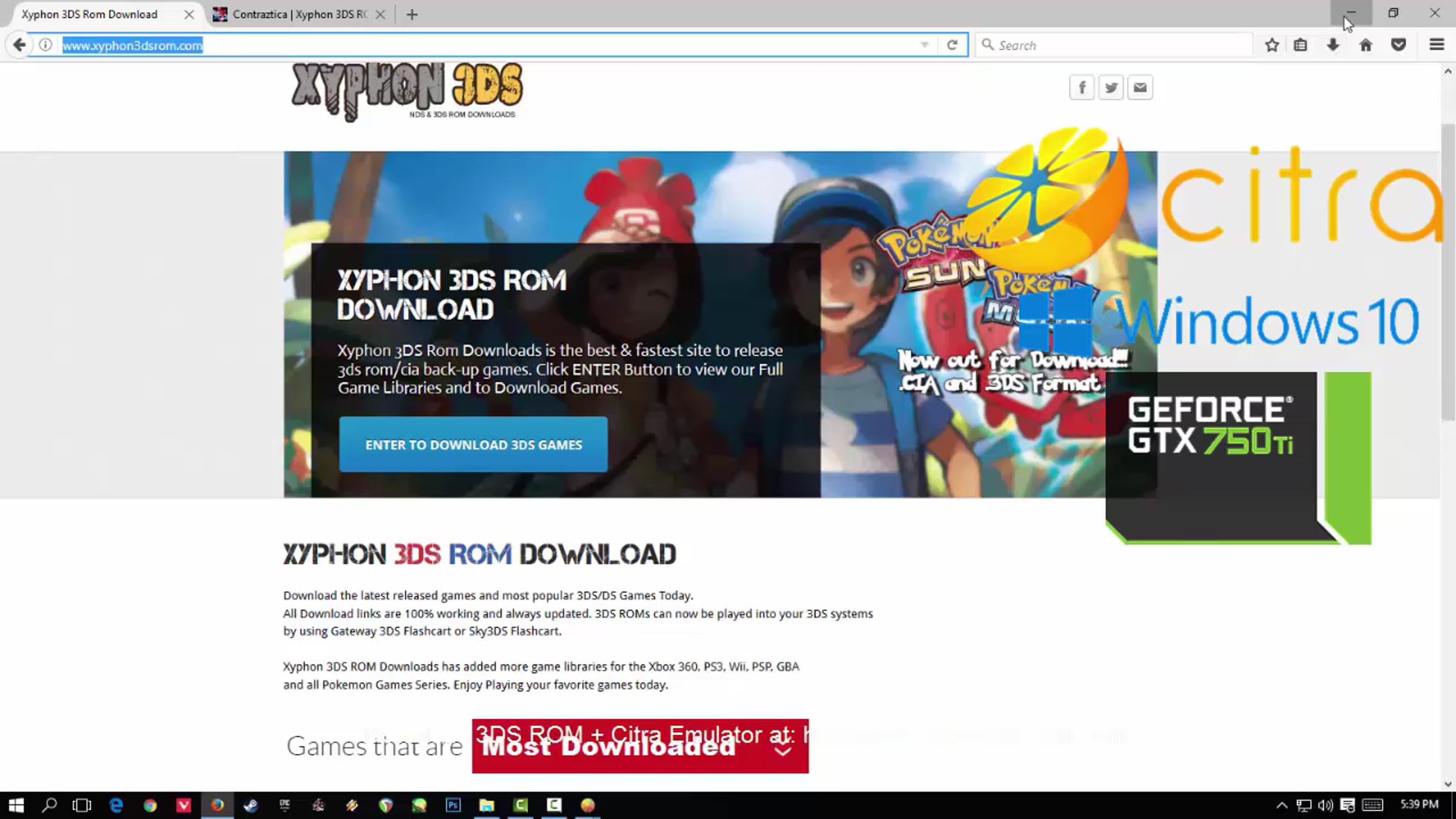The width and height of the screenshot is (1456, 819).
Task: Open a new browser tab
Action: click(x=412, y=15)
